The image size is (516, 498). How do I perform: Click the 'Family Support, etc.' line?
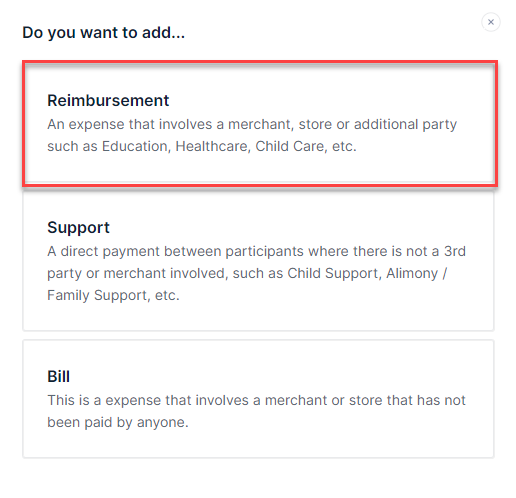[113, 295]
